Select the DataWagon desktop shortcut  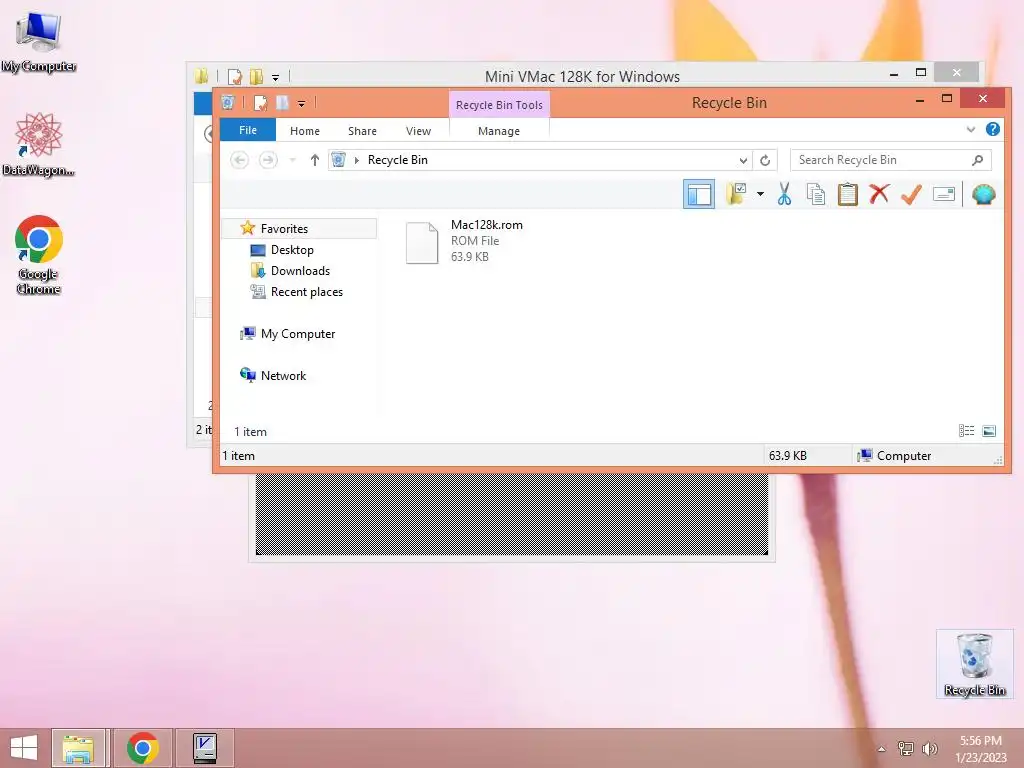click(39, 144)
